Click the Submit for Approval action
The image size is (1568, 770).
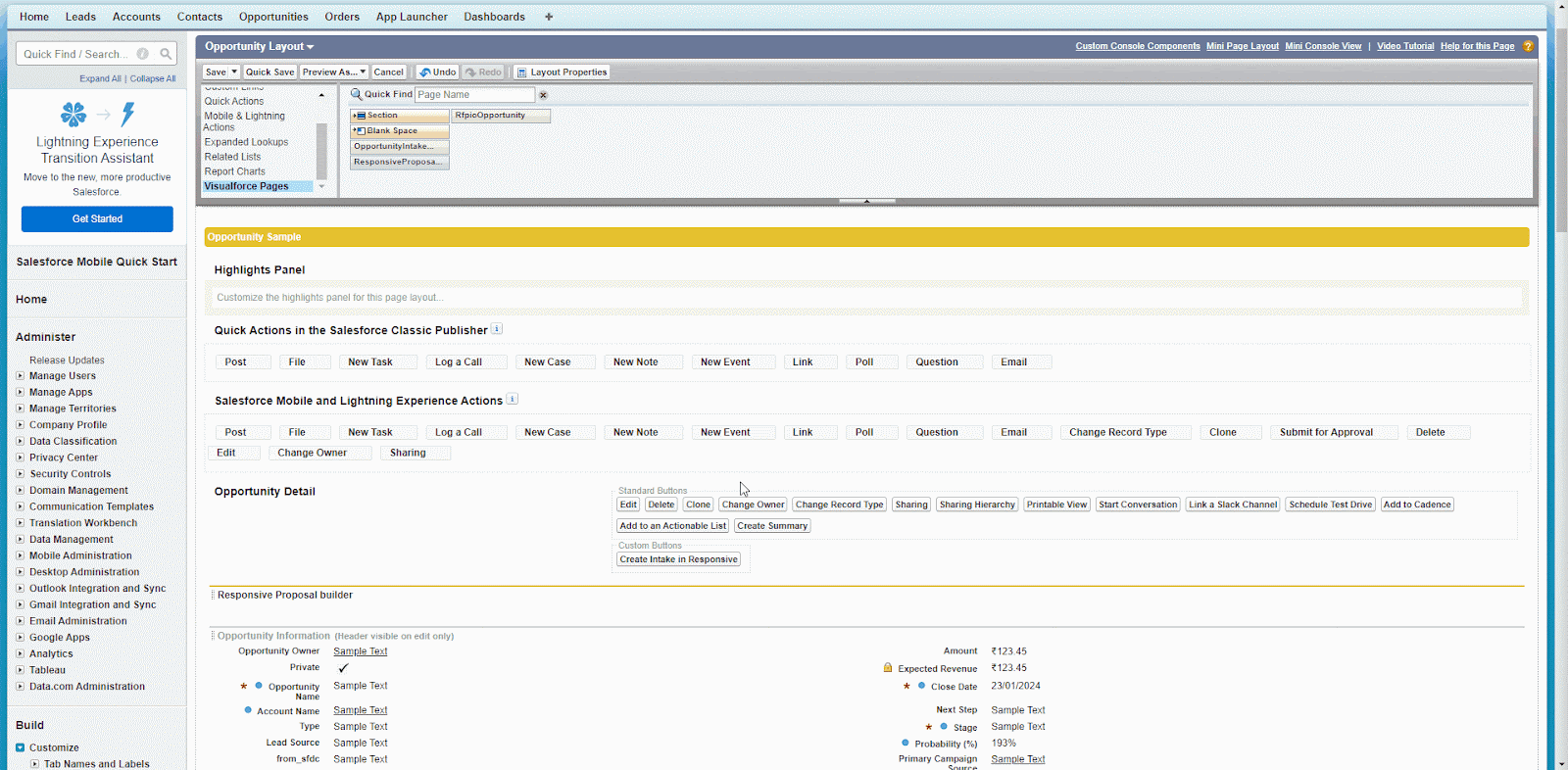pyautogui.click(x=1334, y=432)
